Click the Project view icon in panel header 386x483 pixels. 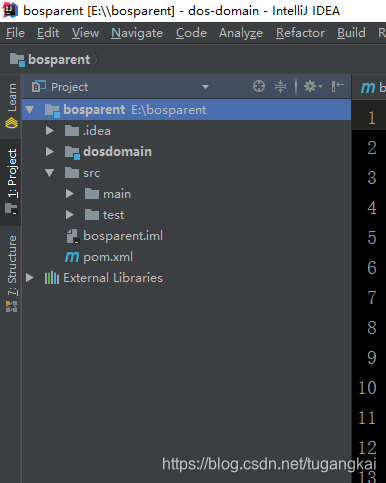coord(39,87)
